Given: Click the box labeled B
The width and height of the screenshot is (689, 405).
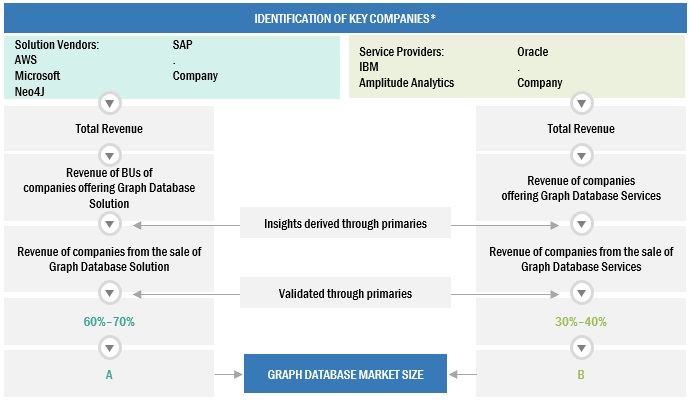Looking at the screenshot, I should [581, 375].
